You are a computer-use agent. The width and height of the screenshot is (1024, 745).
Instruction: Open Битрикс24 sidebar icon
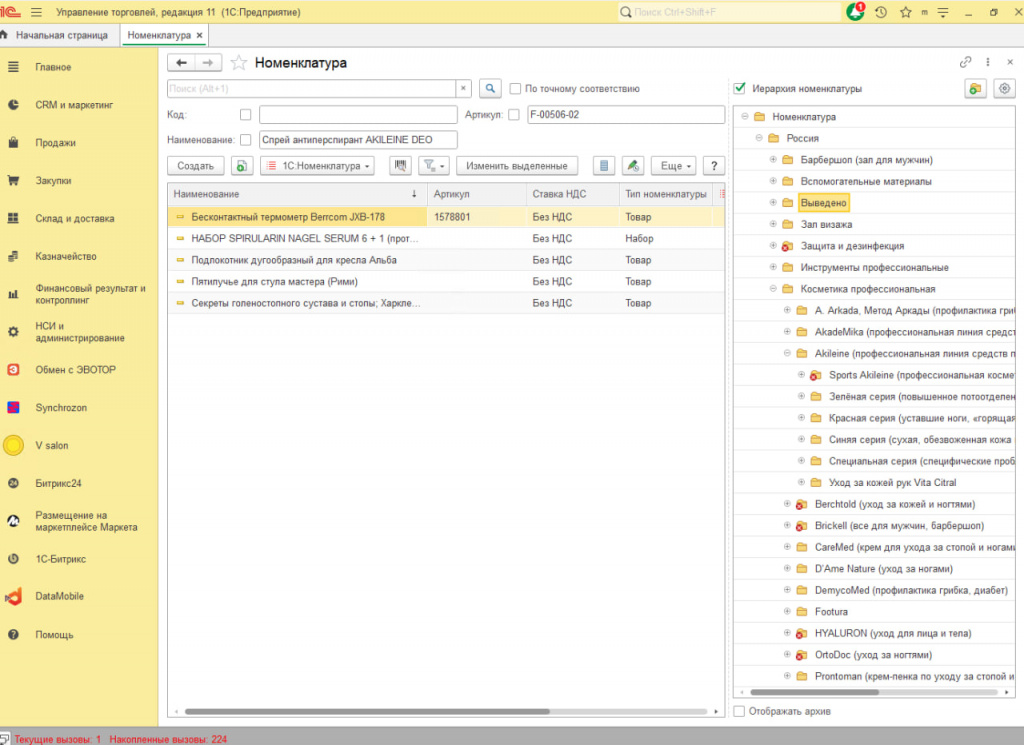[13, 483]
